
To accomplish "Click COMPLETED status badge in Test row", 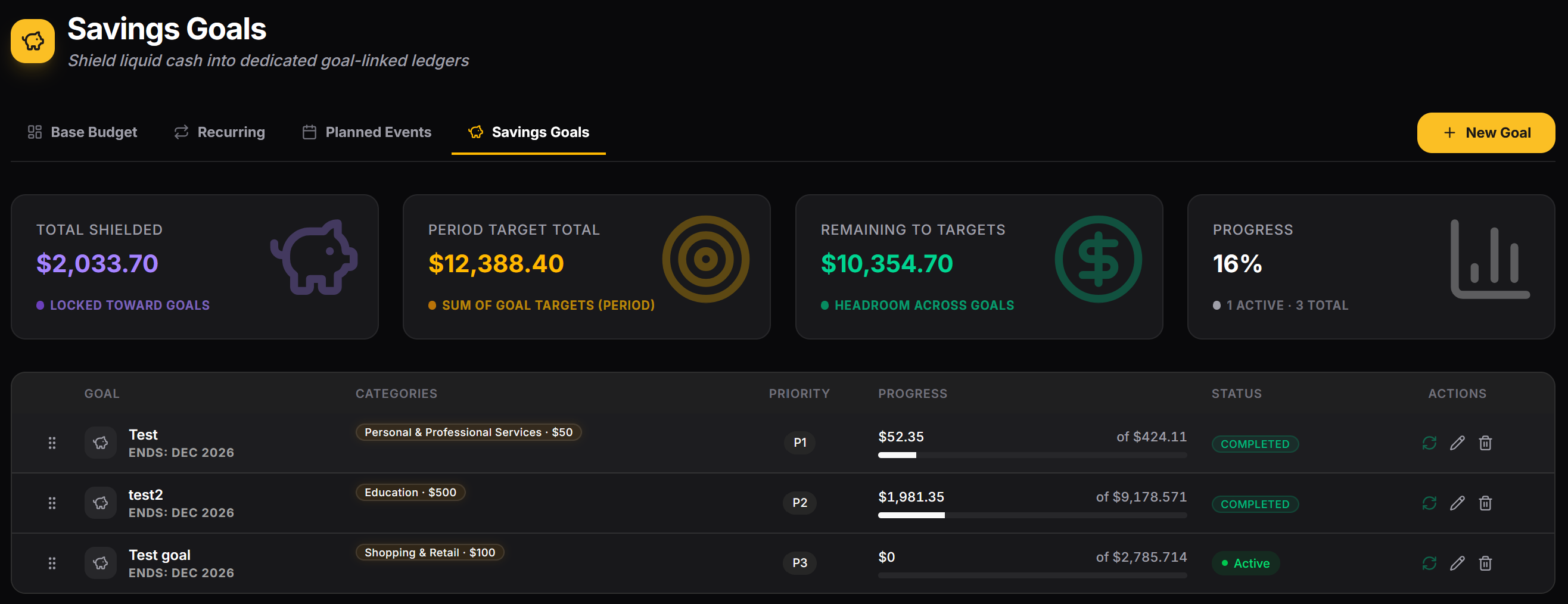I will [x=1255, y=444].
